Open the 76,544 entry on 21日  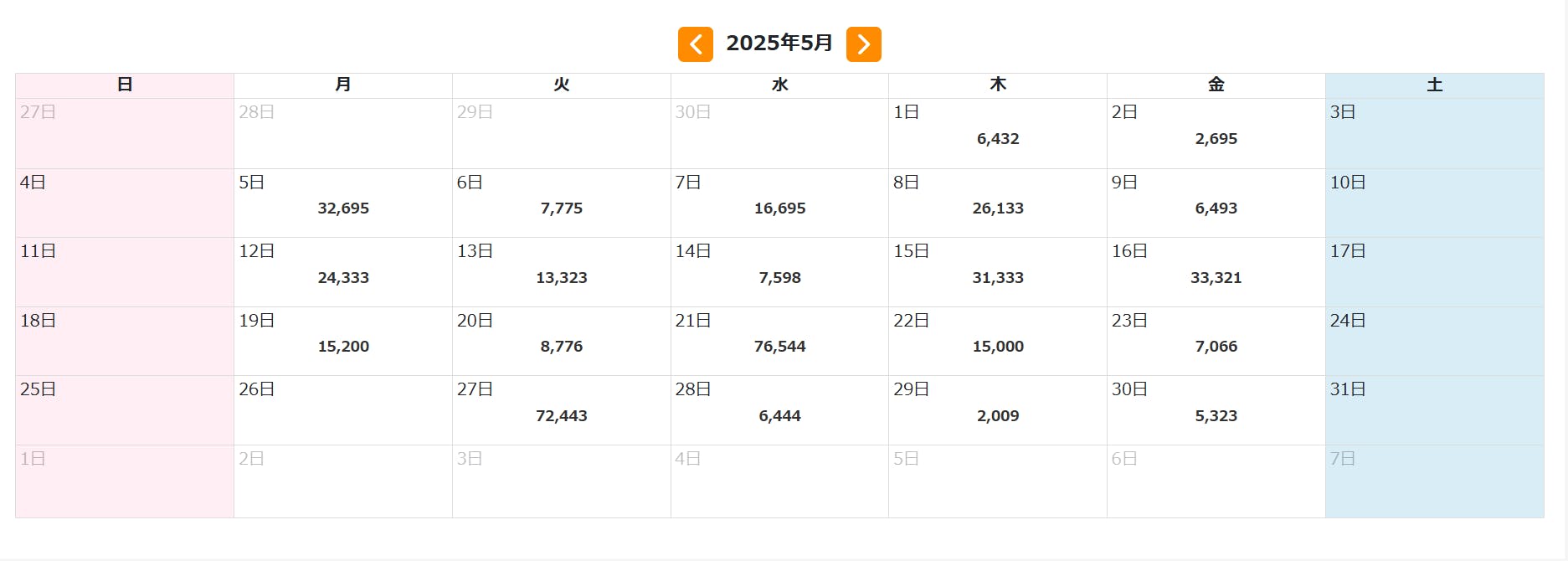tap(779, 347)
